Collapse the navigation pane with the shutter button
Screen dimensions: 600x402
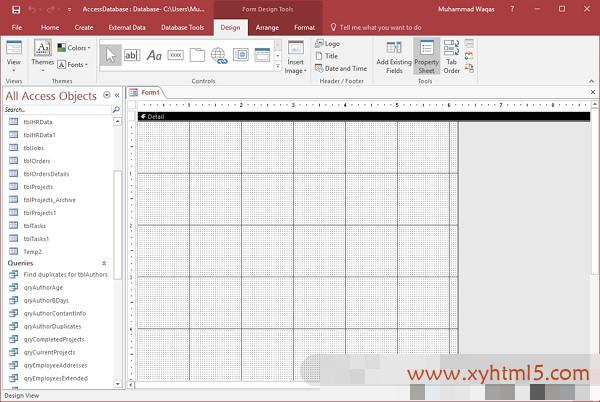pyautogui.click(x=117, y=96)
